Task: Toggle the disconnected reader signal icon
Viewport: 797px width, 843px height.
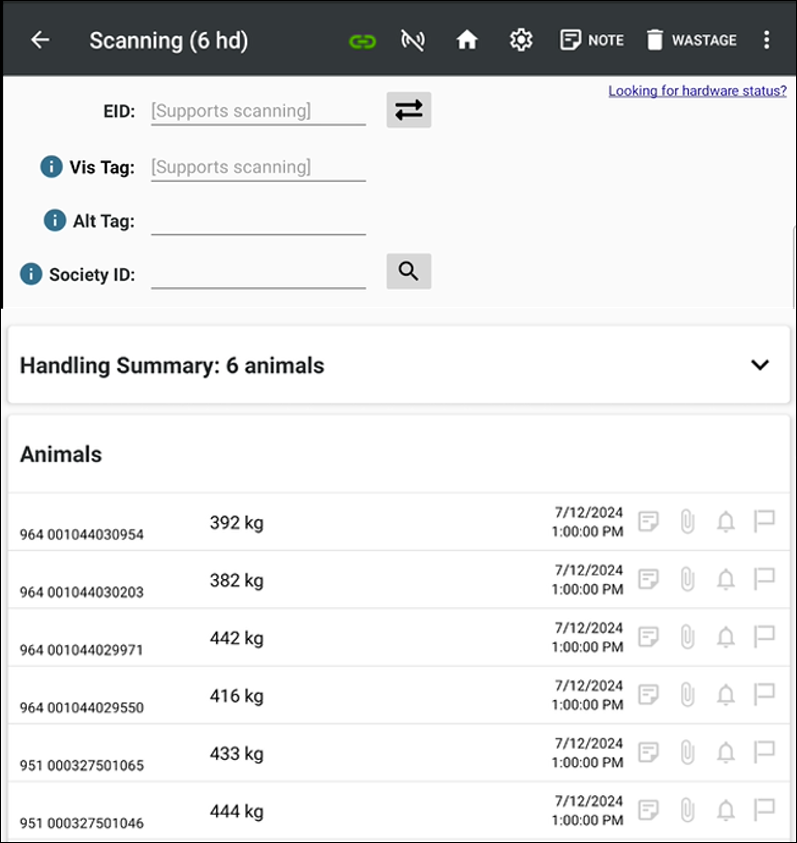Action: [412, 41]
